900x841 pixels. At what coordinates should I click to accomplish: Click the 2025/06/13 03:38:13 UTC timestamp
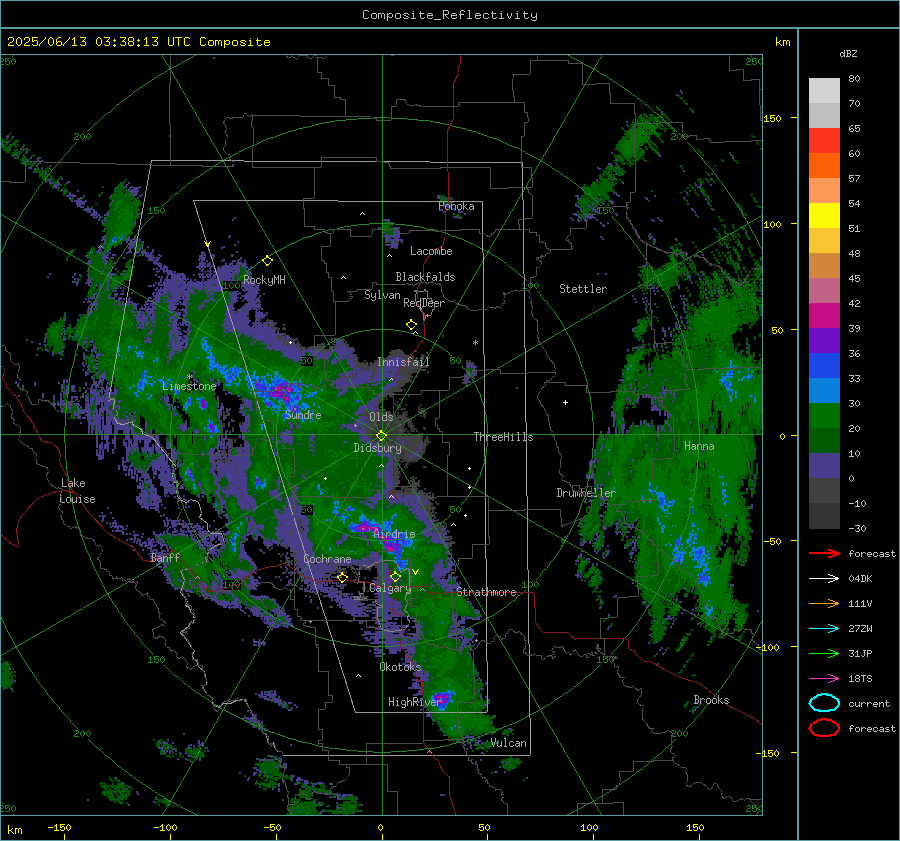click(x=100, y=42)
